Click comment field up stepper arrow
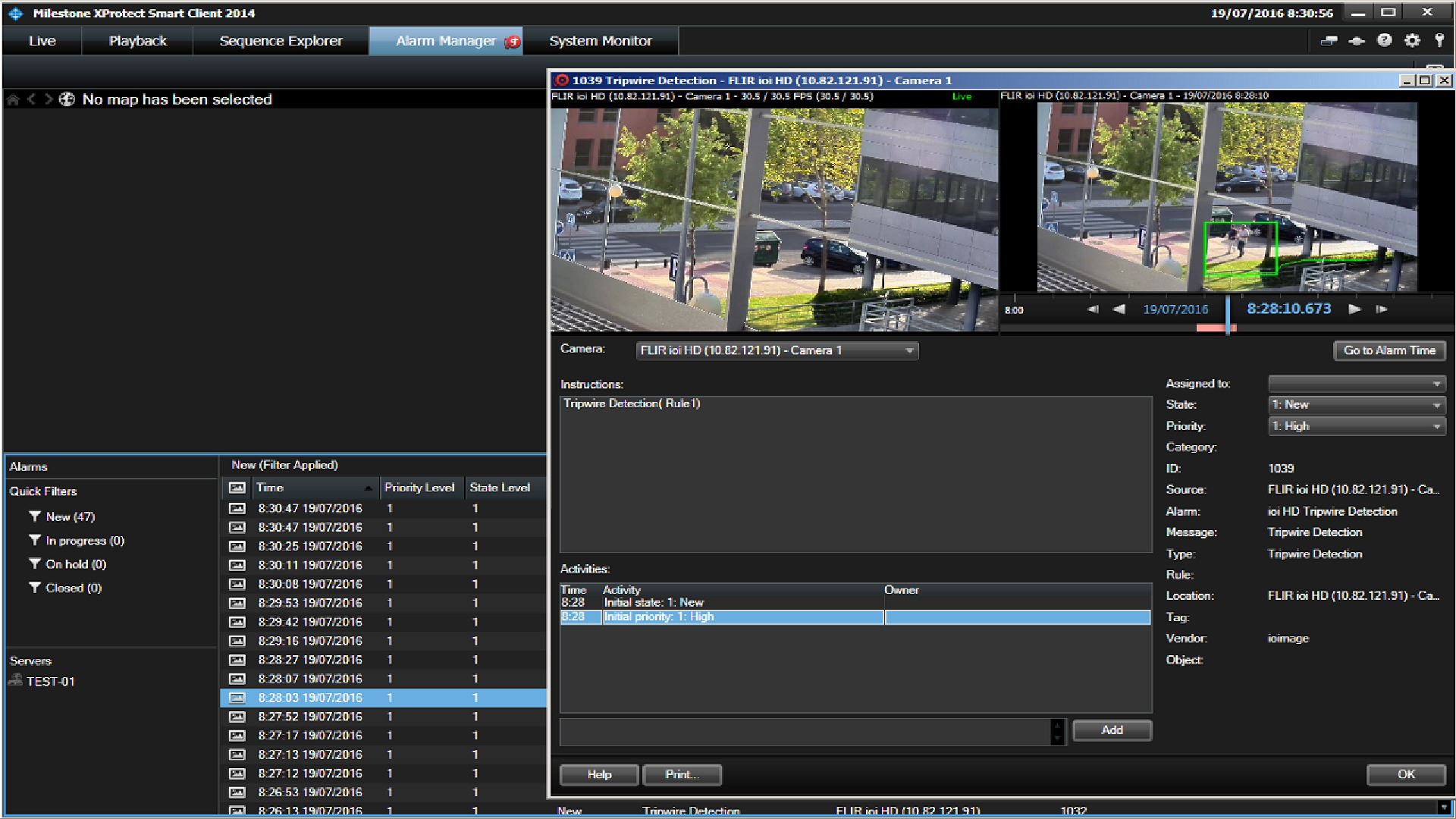 click(x=1058, y=725)
